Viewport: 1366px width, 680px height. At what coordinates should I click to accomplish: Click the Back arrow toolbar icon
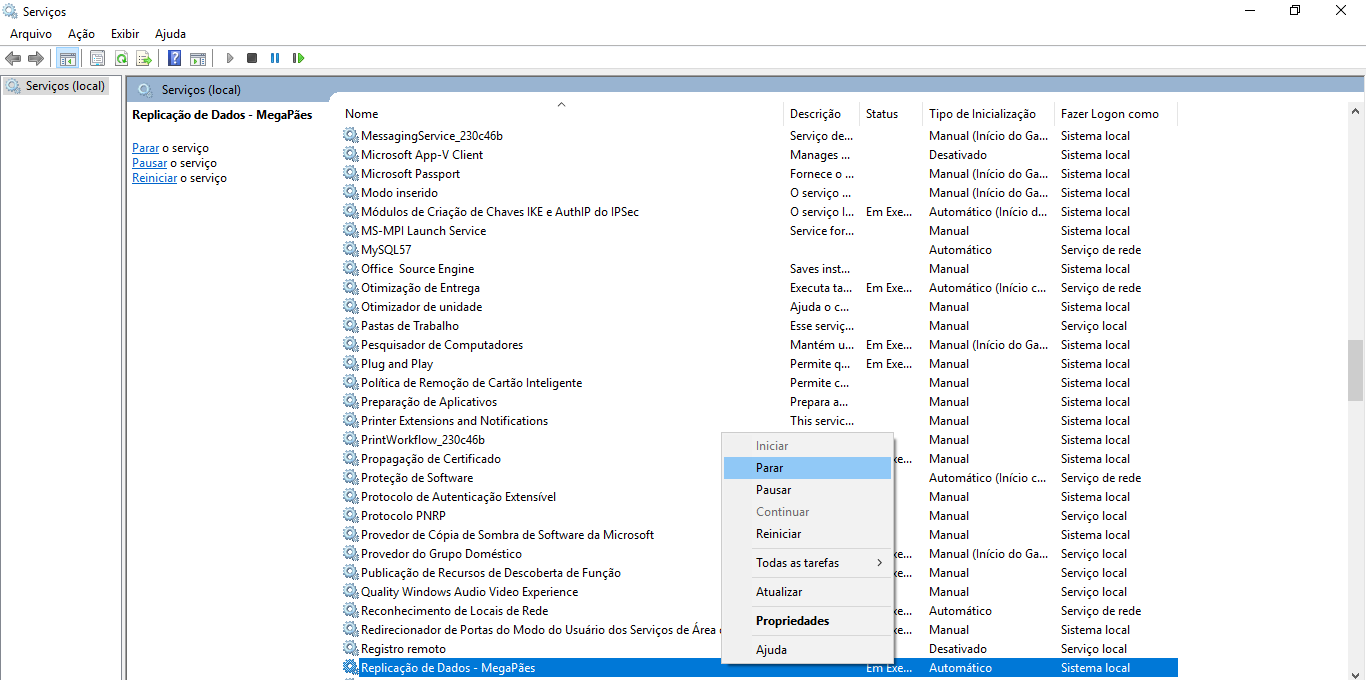13,58
